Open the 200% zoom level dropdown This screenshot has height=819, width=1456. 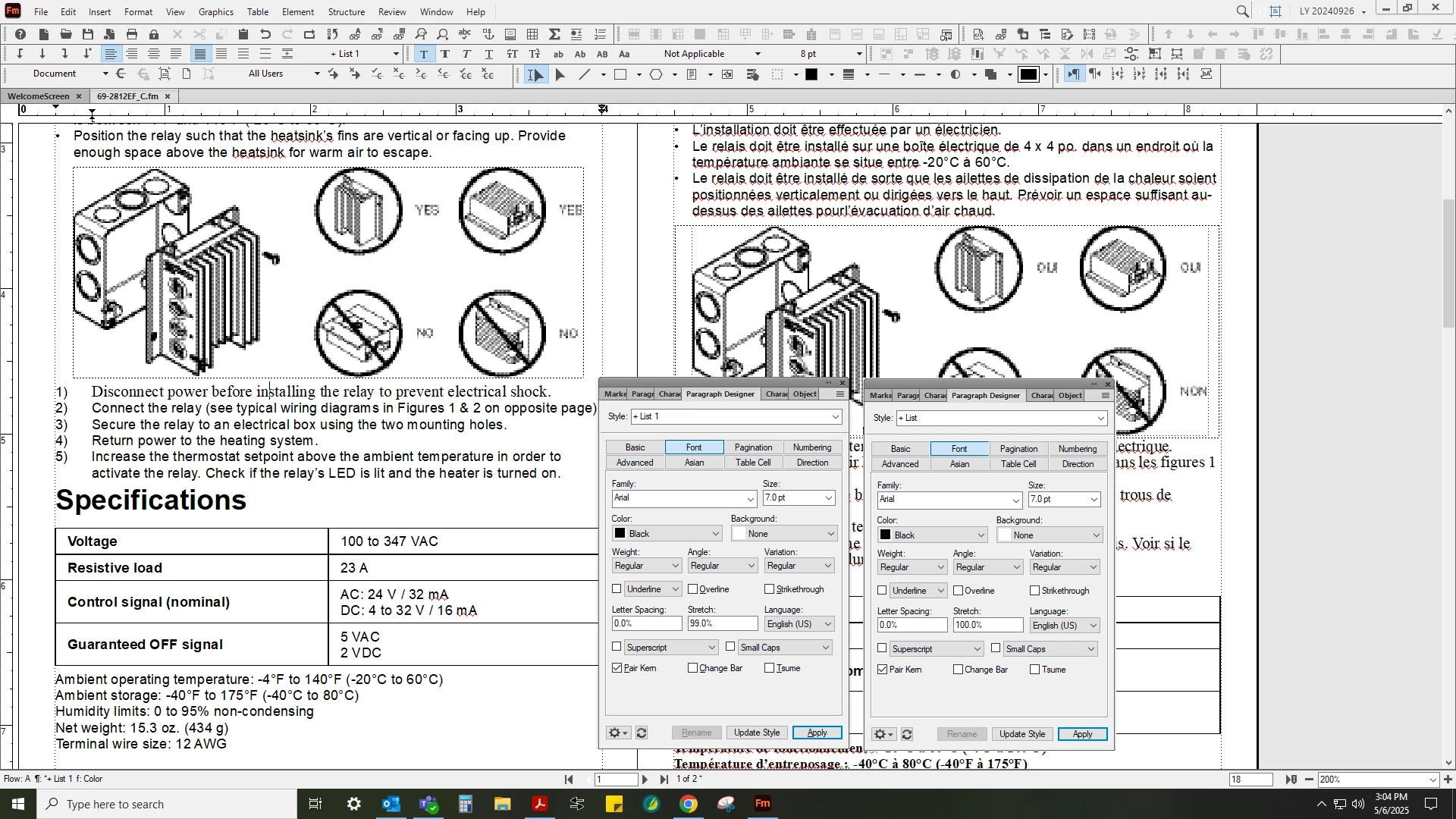point(1432,780)
